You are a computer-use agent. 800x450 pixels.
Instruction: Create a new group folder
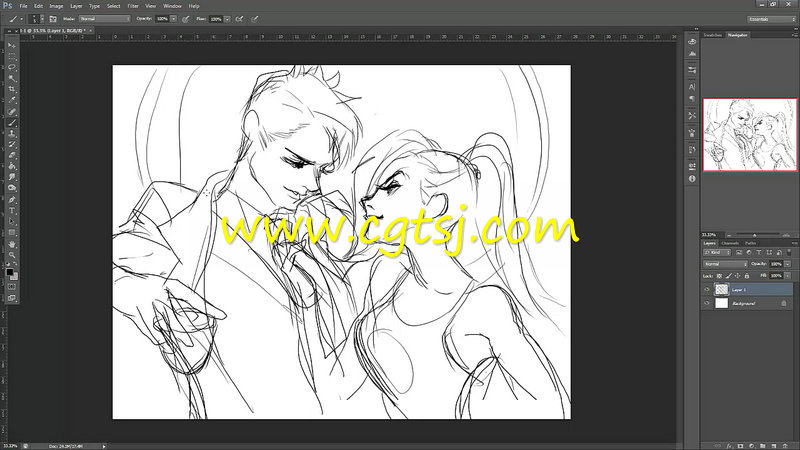point(763,446)
